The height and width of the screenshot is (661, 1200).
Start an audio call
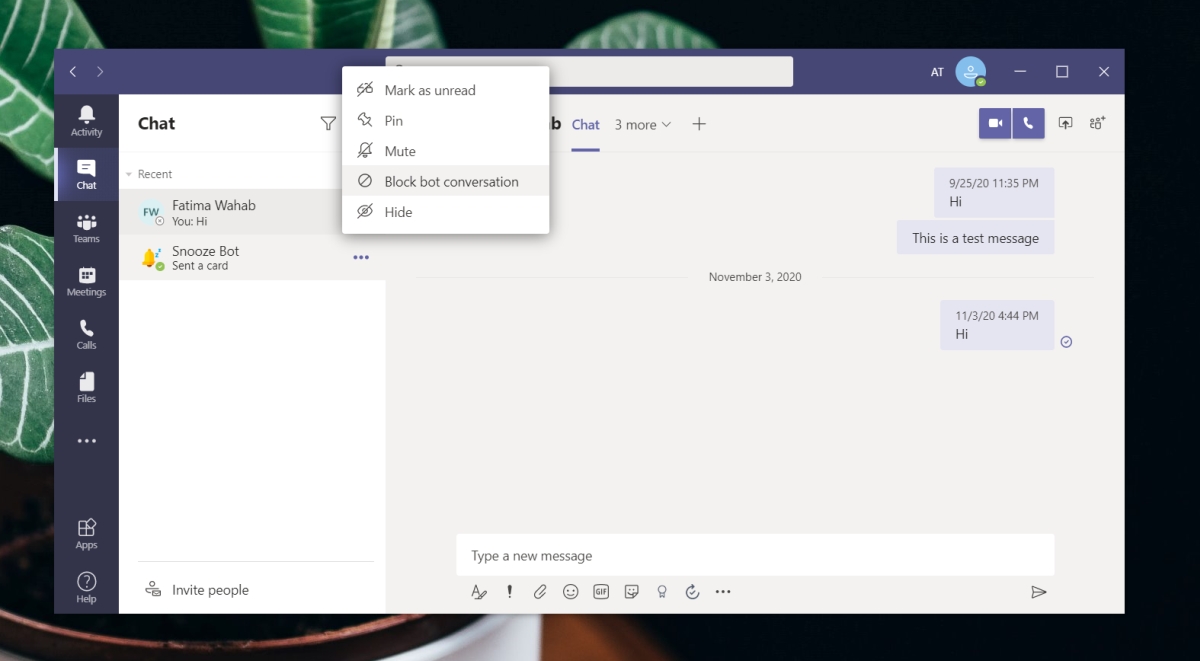pyautogui.click(x=1028, y=123)
